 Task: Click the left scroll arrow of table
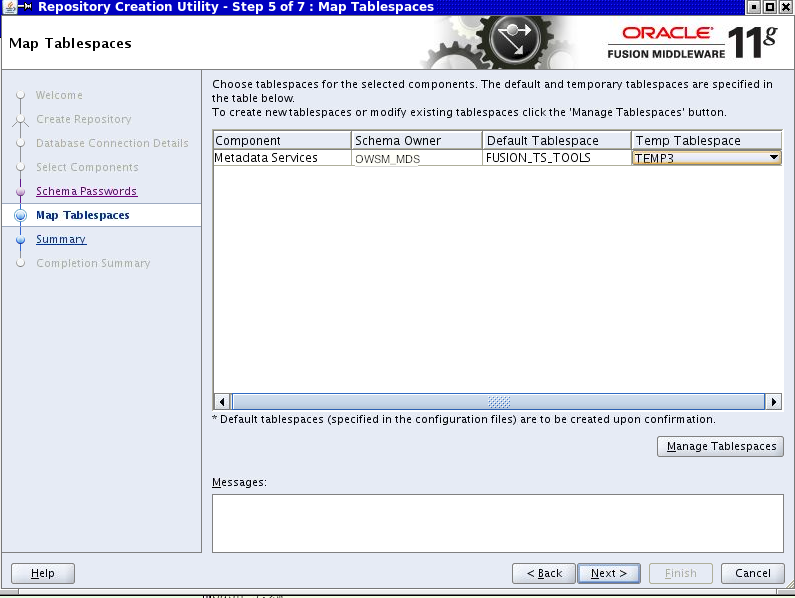click(x=222, y=402)
